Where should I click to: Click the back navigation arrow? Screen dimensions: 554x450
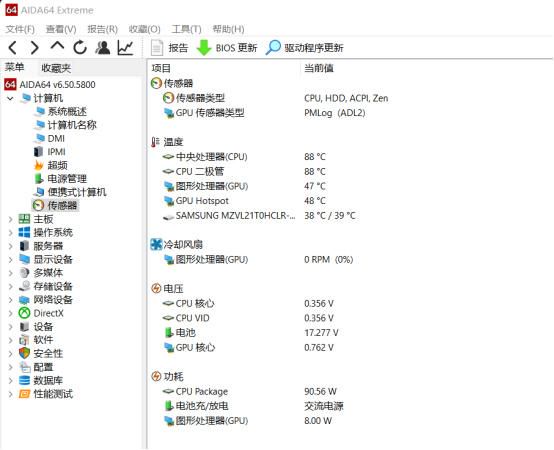(x=13, y=47)
